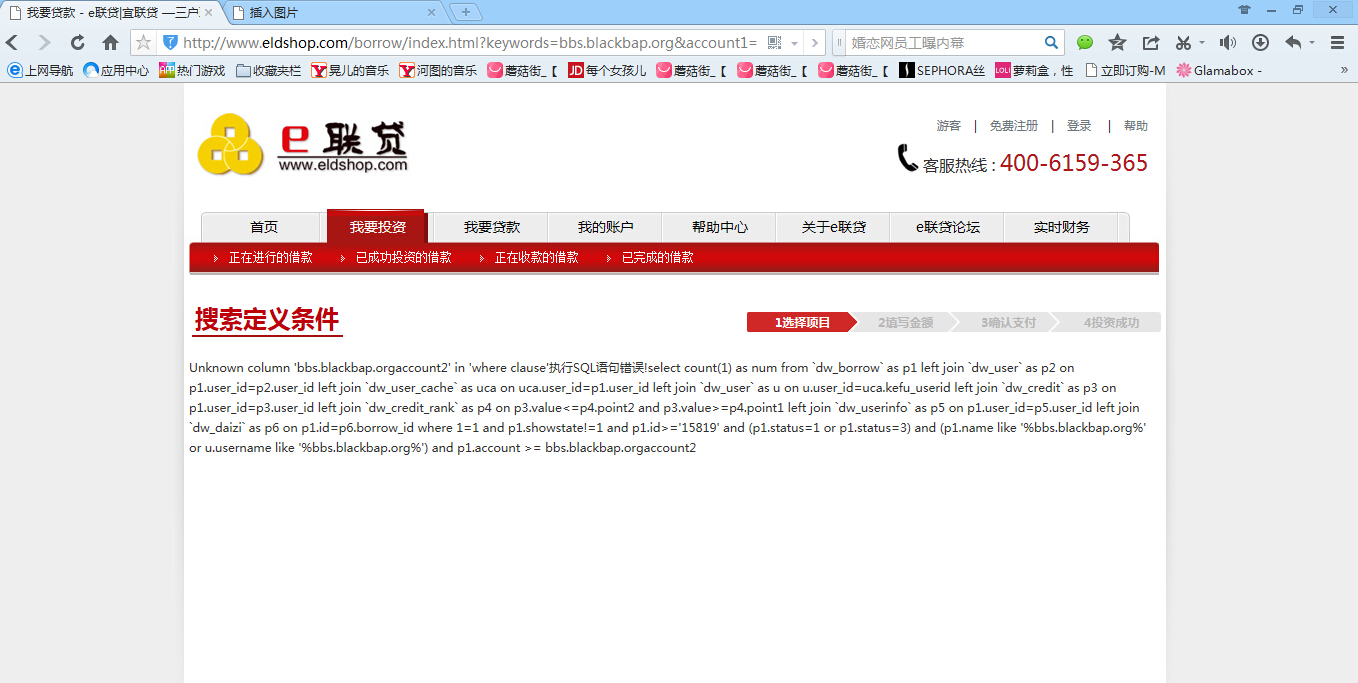Open the e联贷论坛 navigation tab

point(947,227)
